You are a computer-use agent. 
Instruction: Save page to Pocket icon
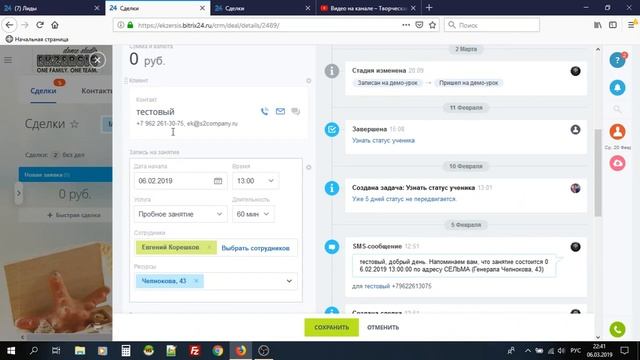pyautogui.click(x=419, y=25)
